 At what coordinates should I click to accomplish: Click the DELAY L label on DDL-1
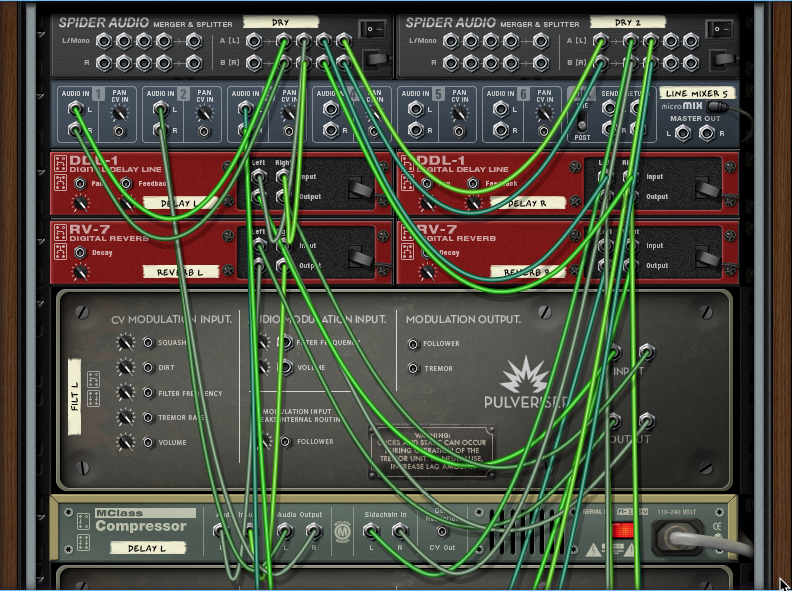tap(181, 203)
